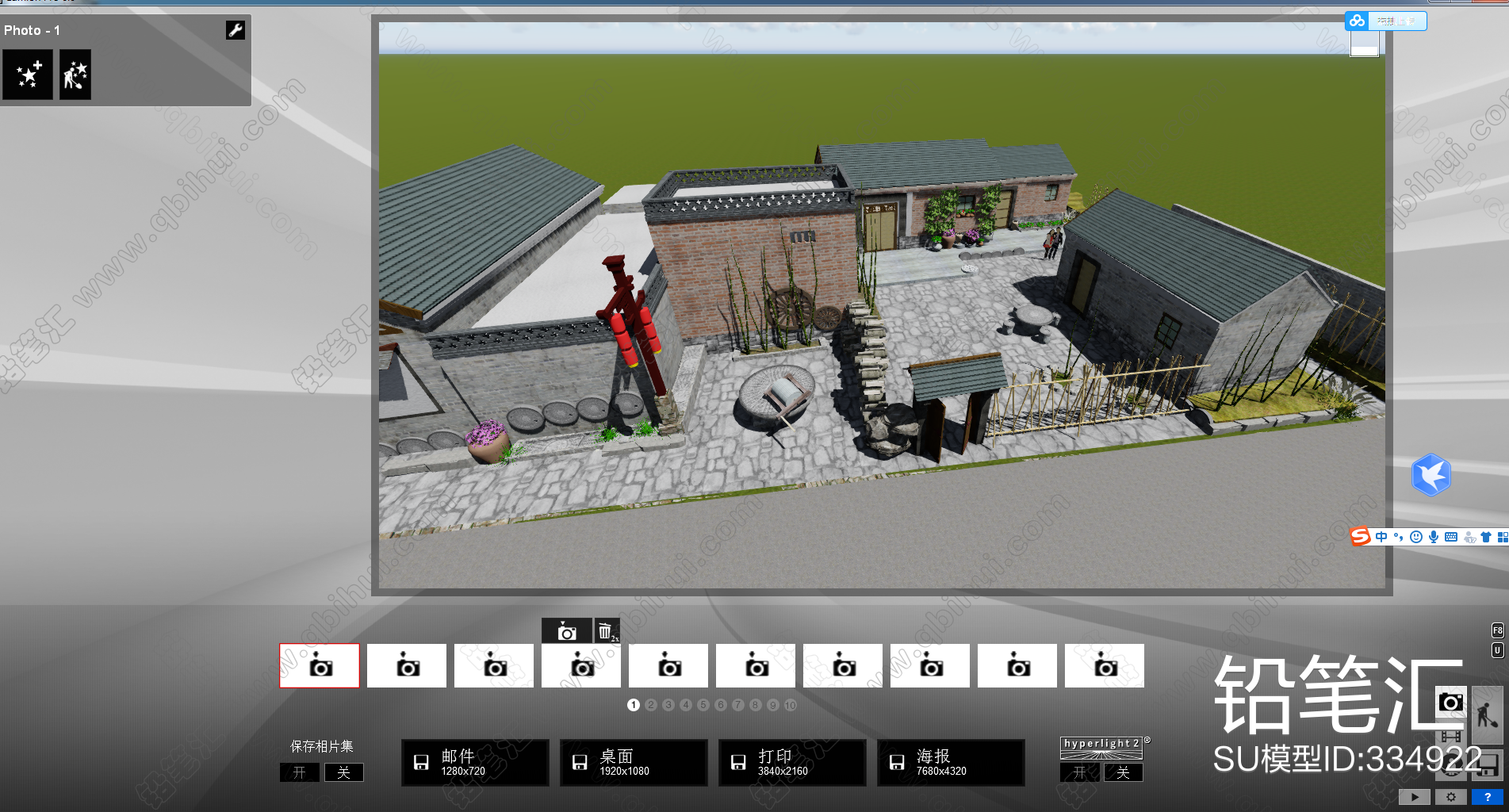This screenshot has height=812, width=1509.
Task: Click the hyperlight 2 logo
Action: [x=1101, y=748]
